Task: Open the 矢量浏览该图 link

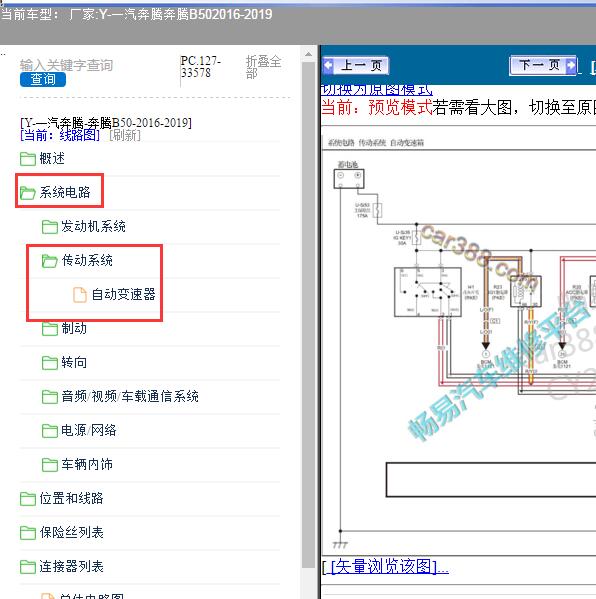Action: tap(386, 567)
